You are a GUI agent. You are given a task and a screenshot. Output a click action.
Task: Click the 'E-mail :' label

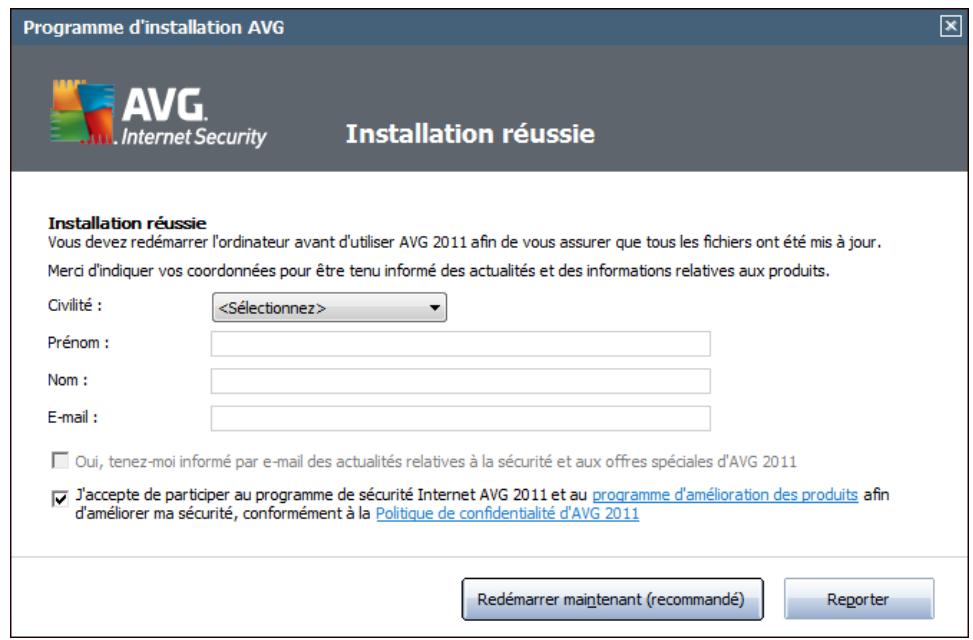point(73,417)
